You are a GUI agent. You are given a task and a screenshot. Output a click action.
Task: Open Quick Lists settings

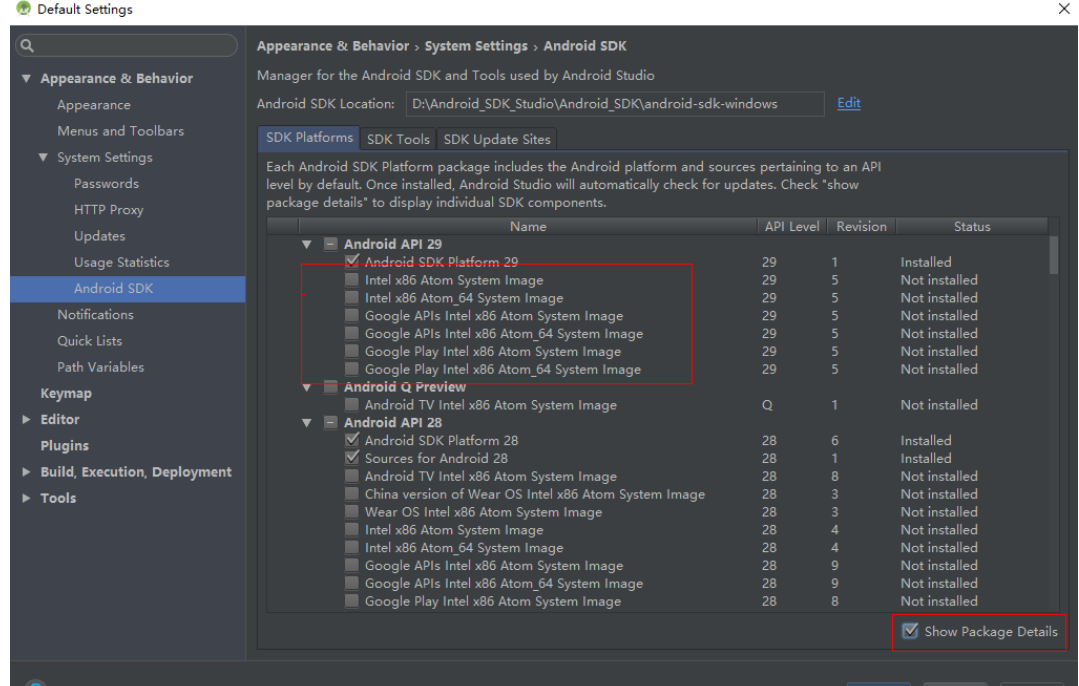click(89, 341)
